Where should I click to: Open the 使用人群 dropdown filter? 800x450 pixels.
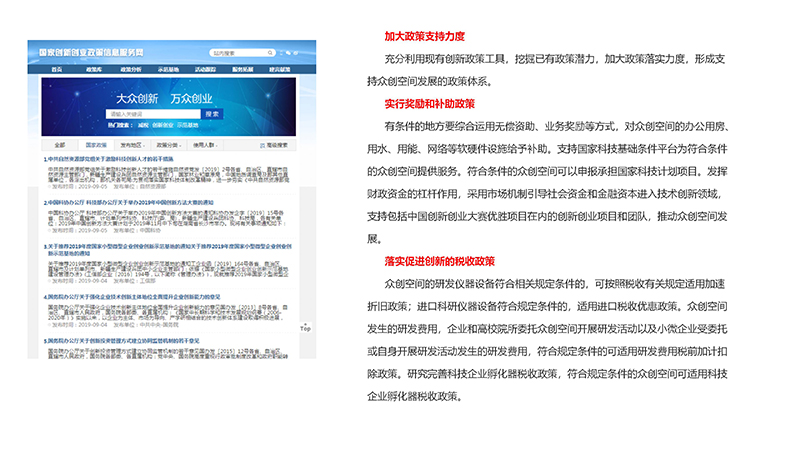pyautogui.click(x=205, y=145)
